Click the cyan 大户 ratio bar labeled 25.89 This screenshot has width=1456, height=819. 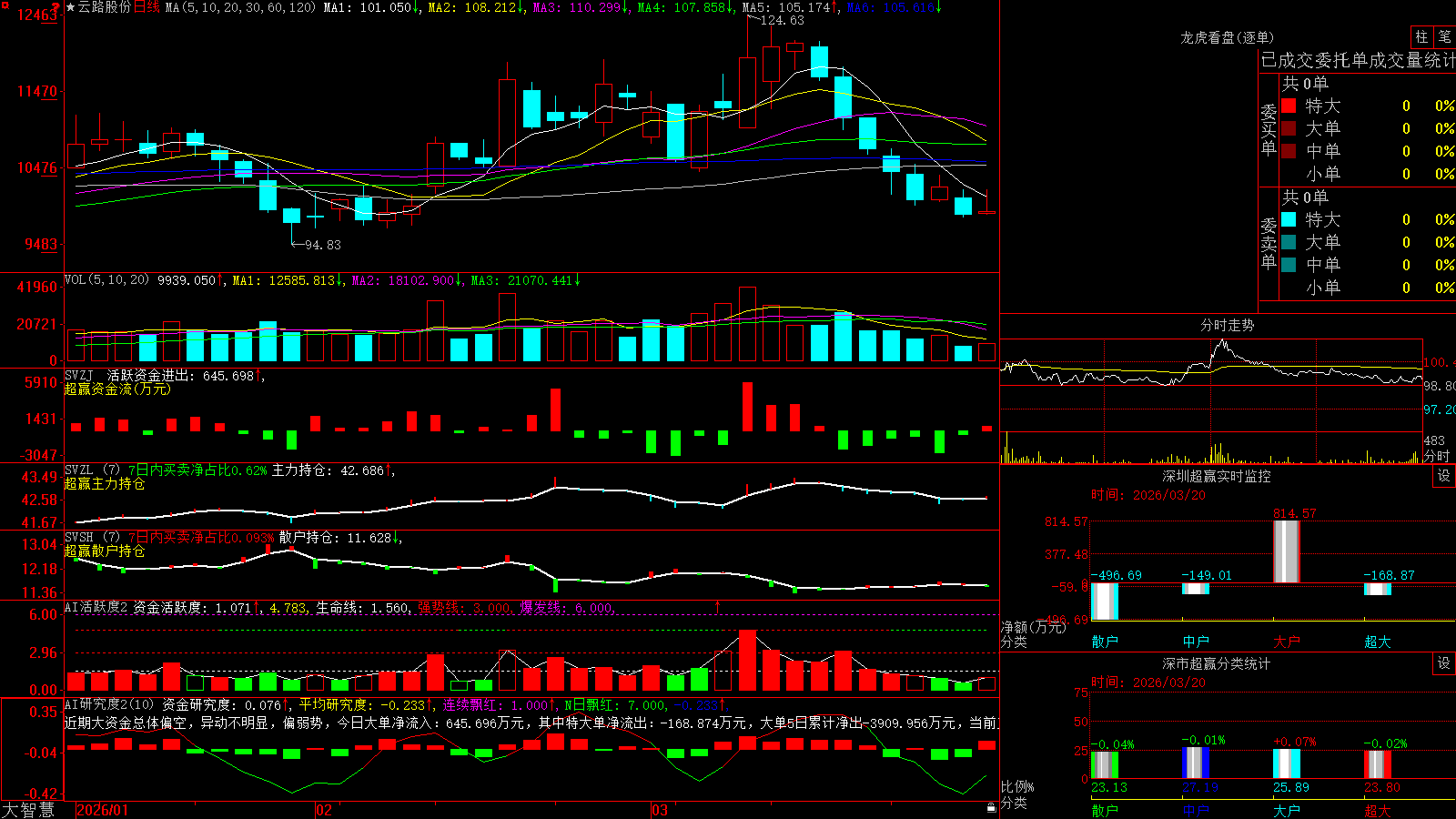tap(1287, 763)
